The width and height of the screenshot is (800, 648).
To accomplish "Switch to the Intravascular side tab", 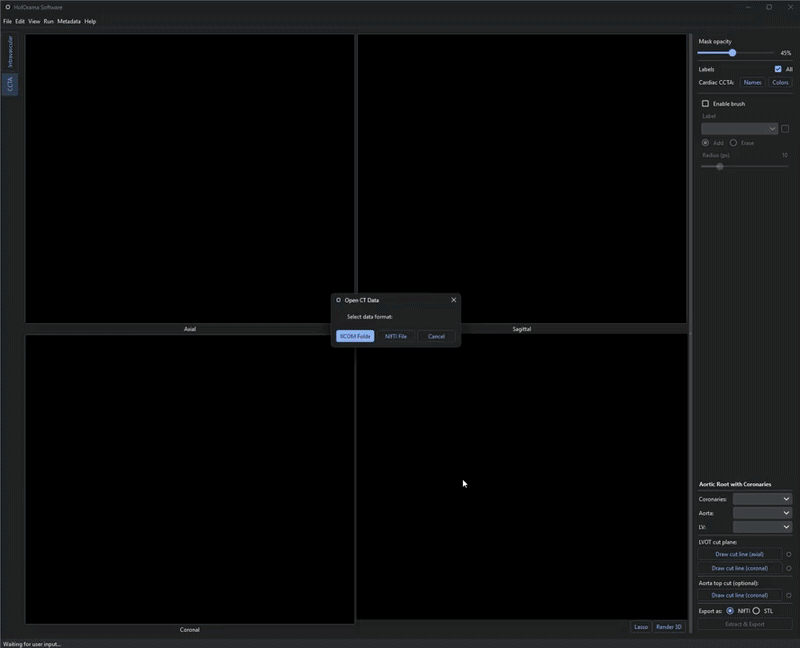I will (10, 52).
